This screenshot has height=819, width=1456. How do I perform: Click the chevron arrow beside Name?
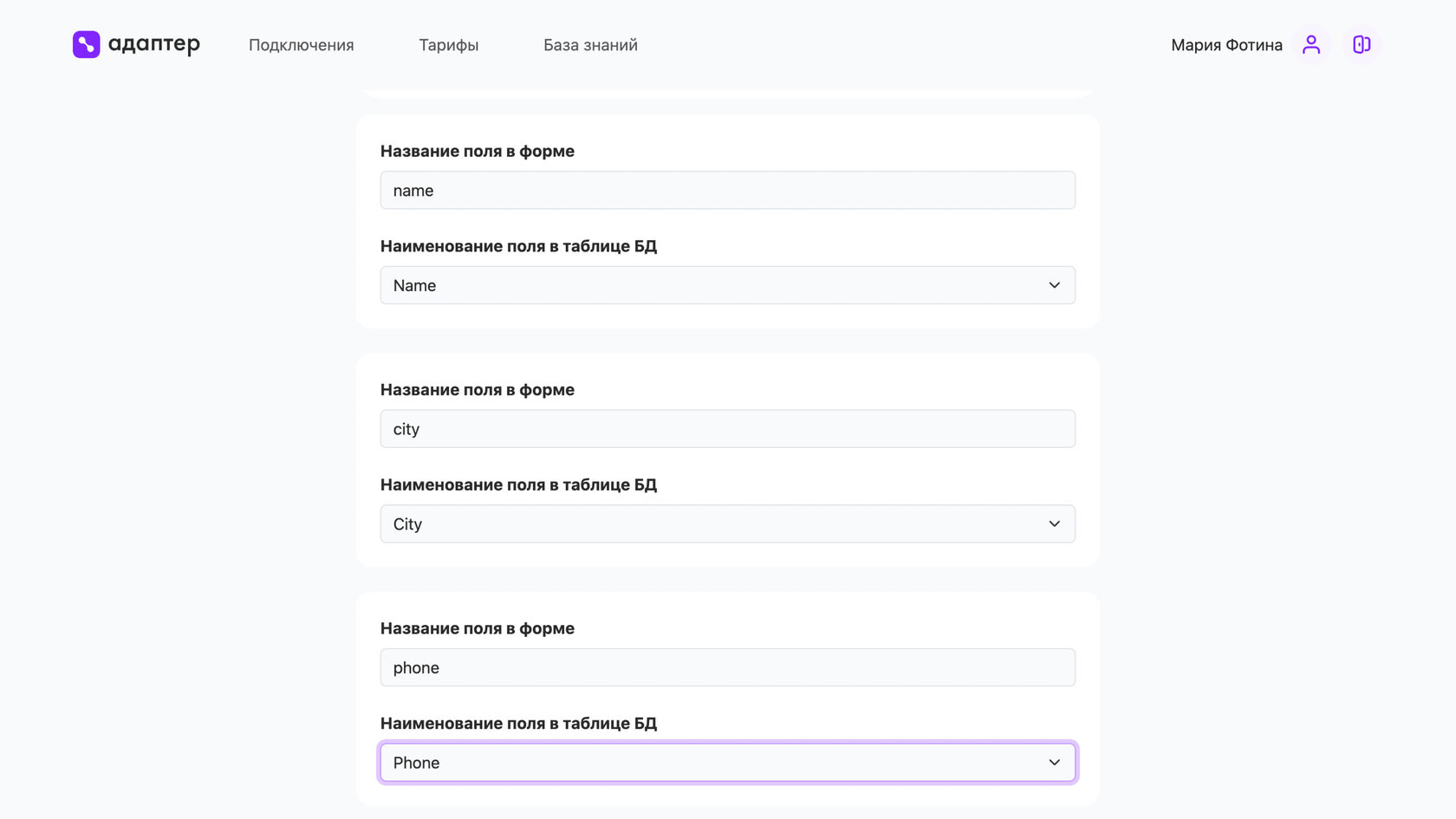click(x=1054, y=285)
